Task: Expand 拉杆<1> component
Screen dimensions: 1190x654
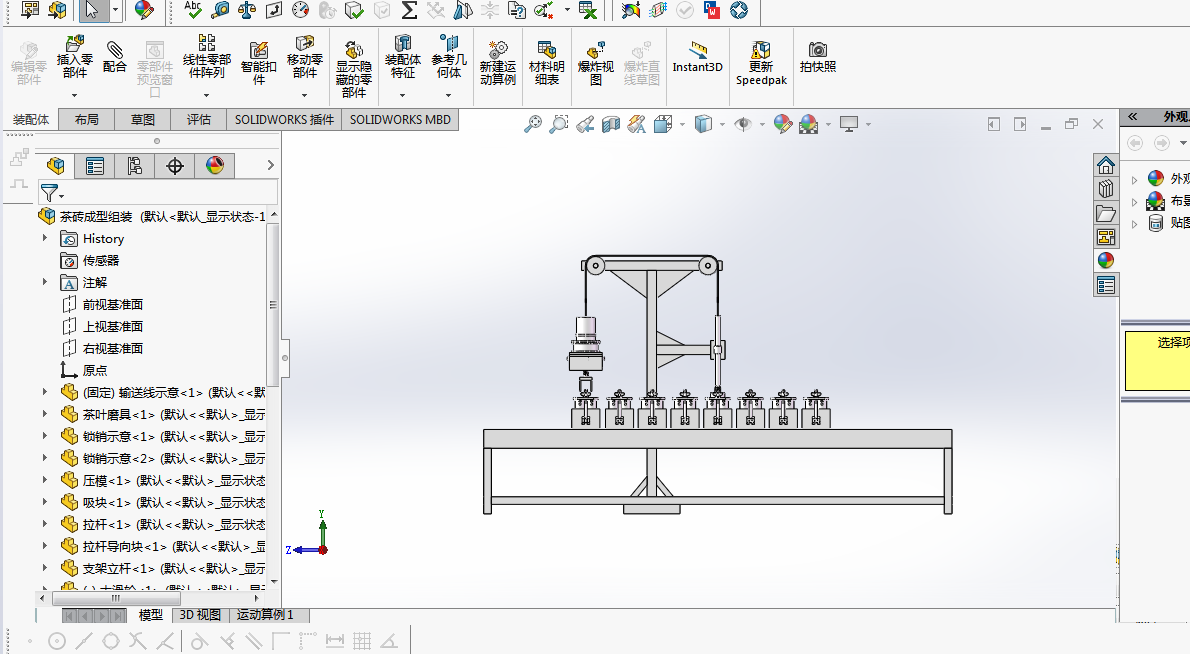Action: (x=45, y=524)
